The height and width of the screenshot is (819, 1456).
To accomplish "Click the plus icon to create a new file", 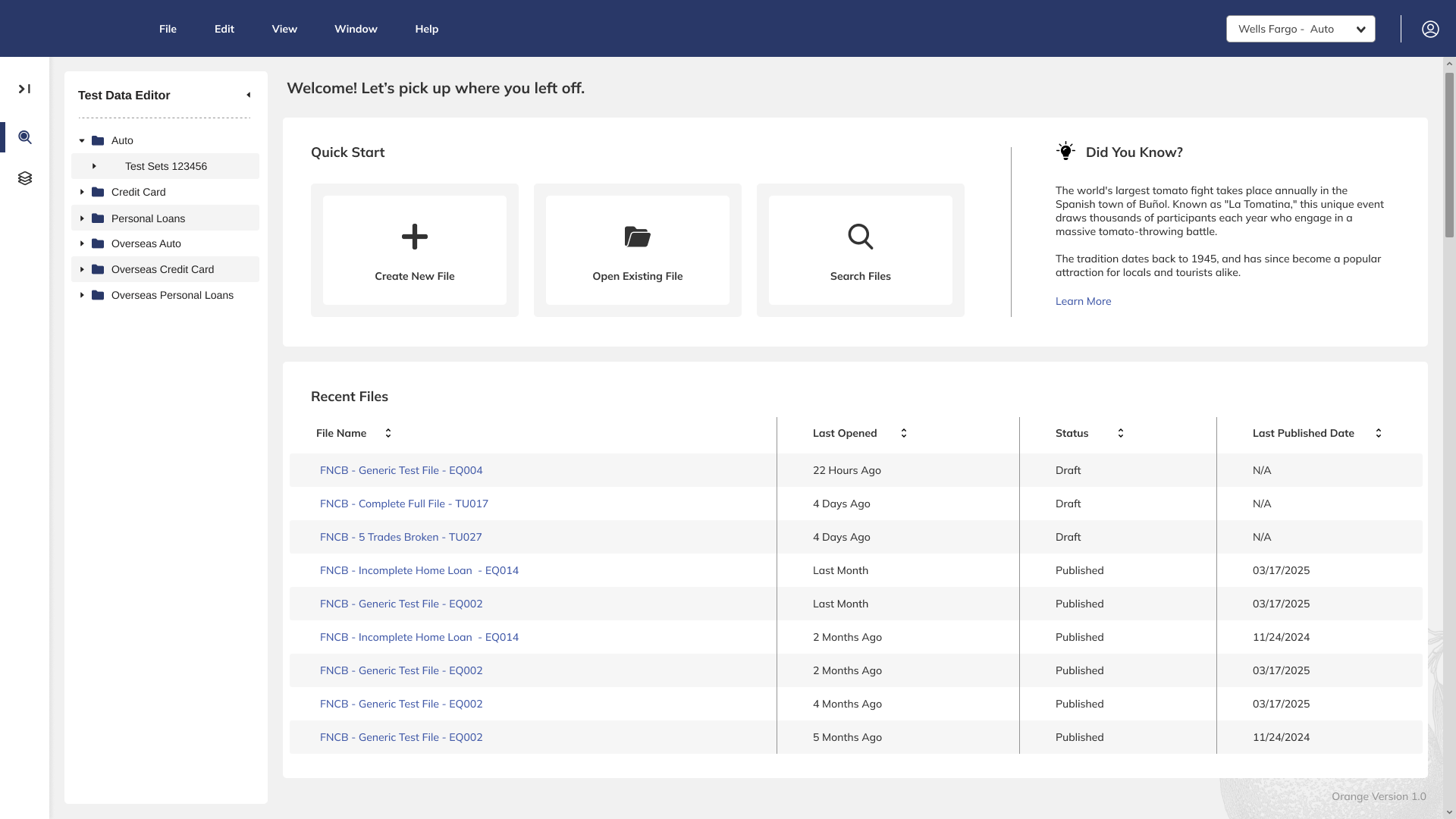I will [x=414, y=237].
